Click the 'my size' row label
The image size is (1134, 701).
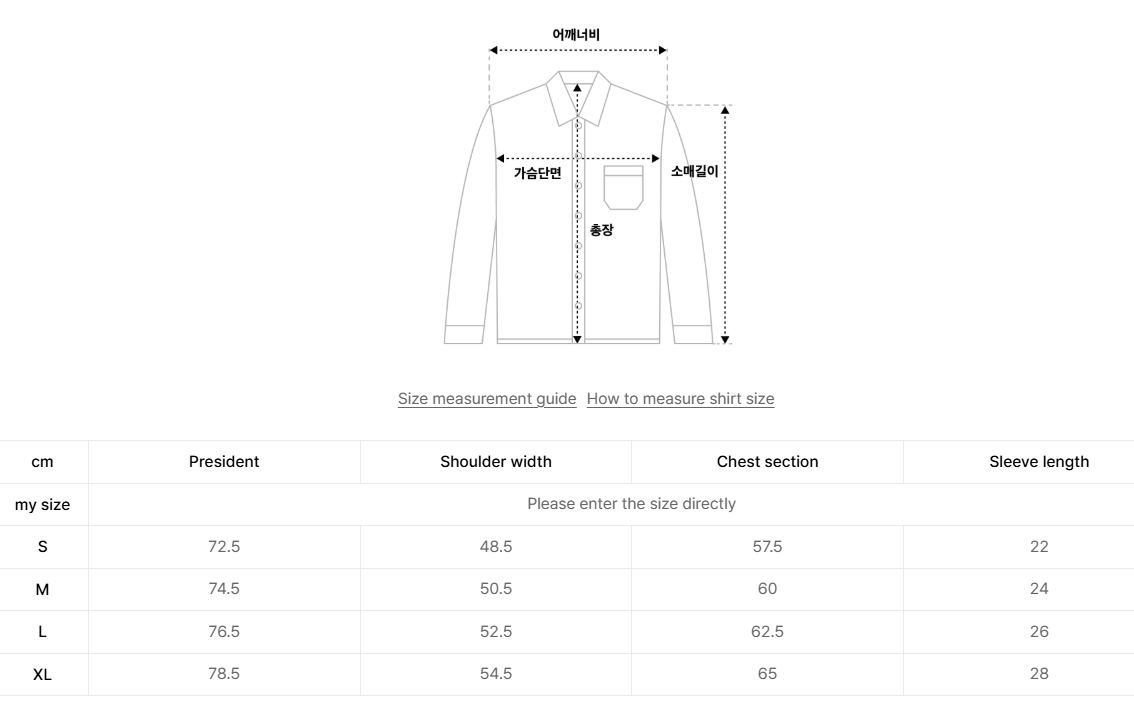[x=43, y=504]
